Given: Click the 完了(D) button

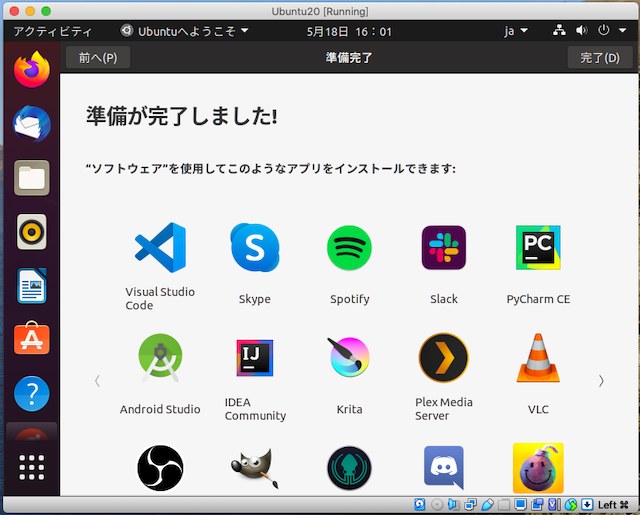Looking at the screenshot, I should 600,58.
